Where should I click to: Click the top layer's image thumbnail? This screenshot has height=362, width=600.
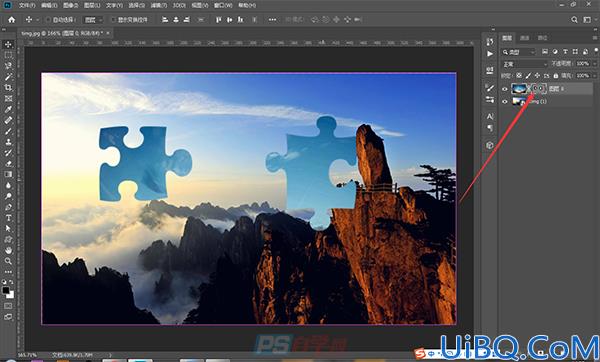coord(519,89)
